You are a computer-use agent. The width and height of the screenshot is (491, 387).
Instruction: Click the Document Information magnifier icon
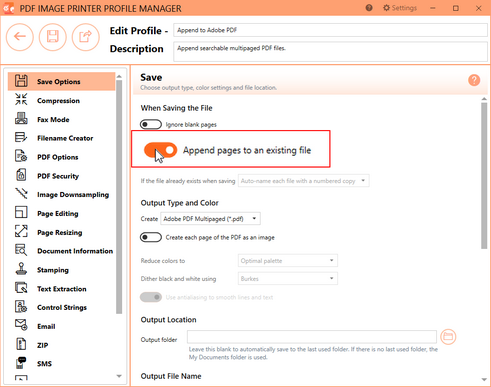tap(21, 250)
